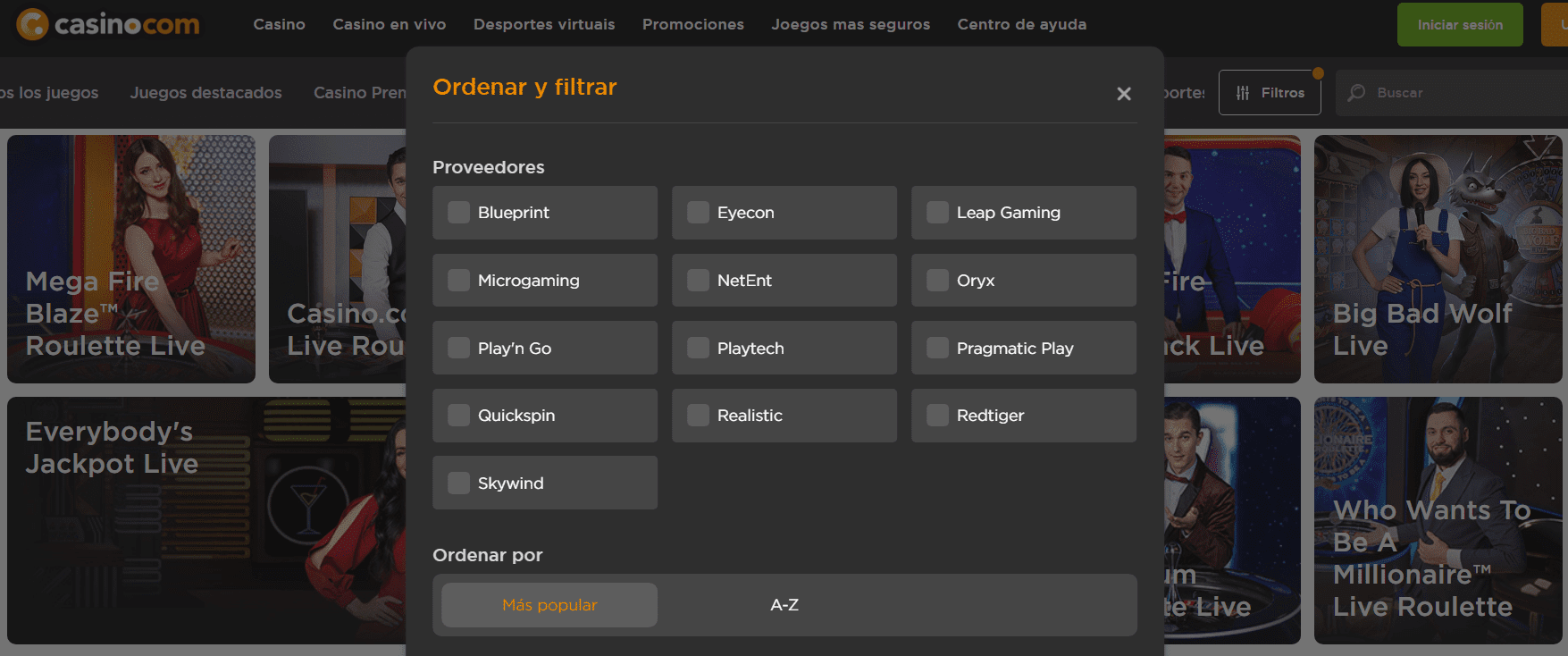Open Casino en vivo section
This screenshot has width=1568, height=656.
(x=390, y=24)
